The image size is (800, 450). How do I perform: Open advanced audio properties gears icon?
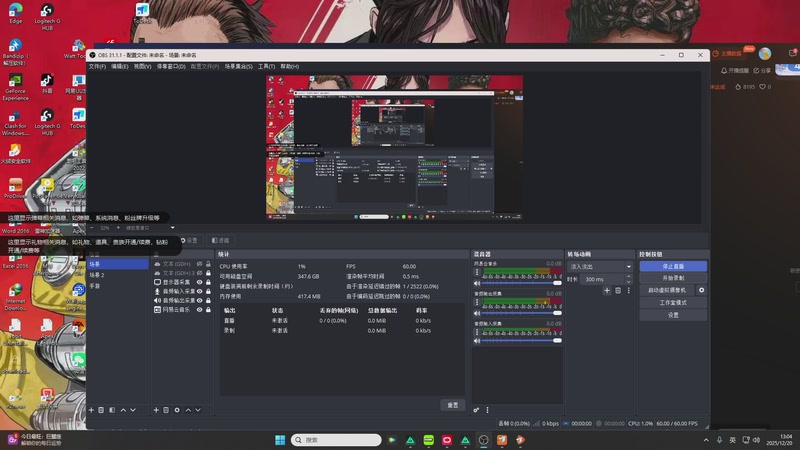coord(476,410)
